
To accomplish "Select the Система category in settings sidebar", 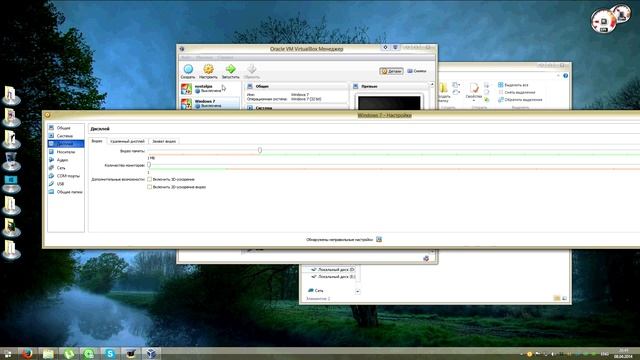I will (66, 136).
